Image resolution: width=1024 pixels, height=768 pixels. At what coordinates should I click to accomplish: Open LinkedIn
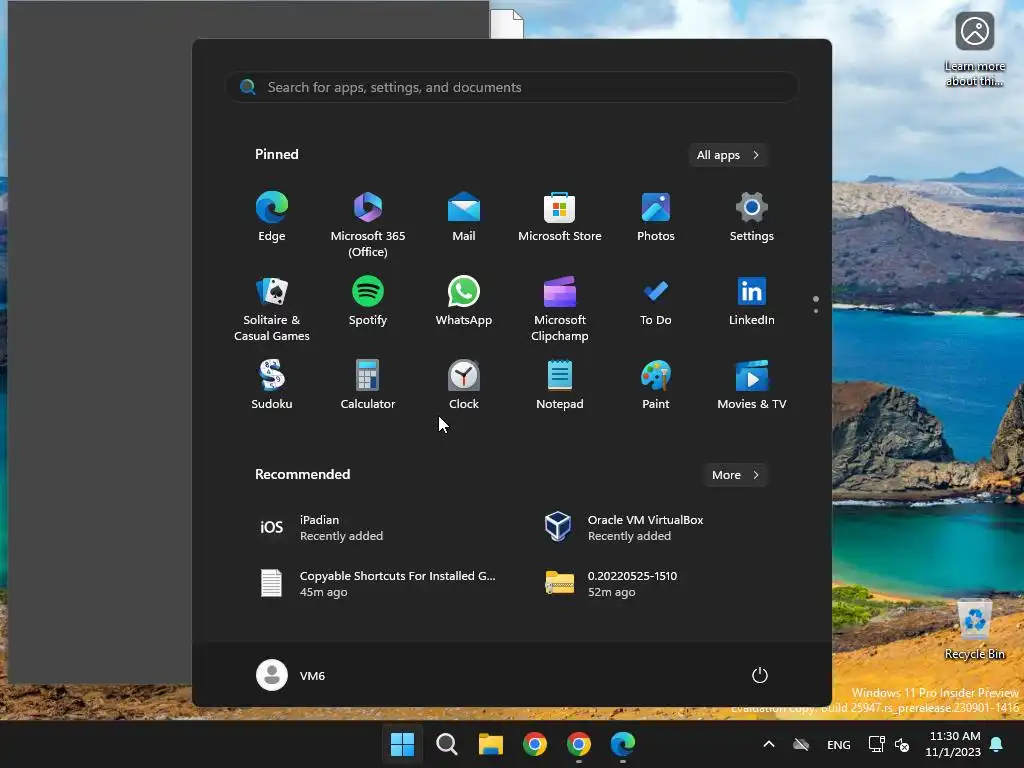pyautogui.click(x=752, y=301)
